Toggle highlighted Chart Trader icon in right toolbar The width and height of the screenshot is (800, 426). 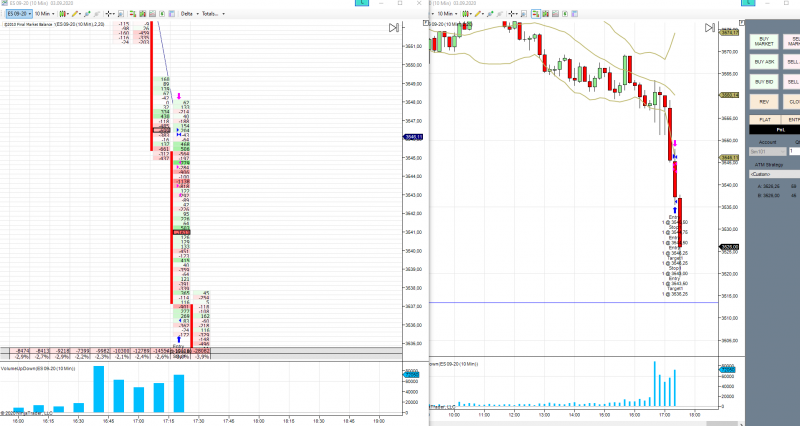(x=536, y=14)
